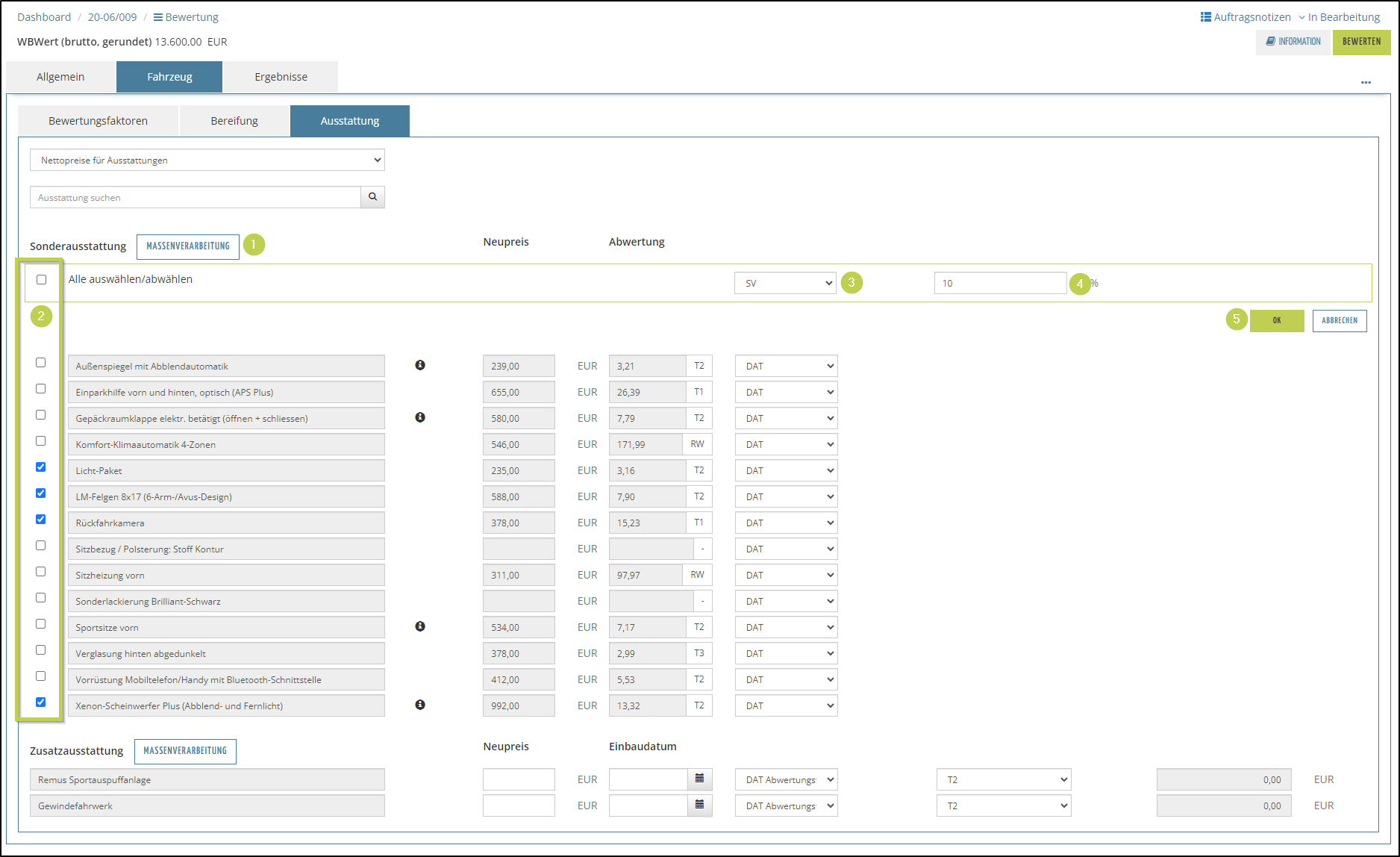
Task: Click the Ausstattung suchen search field
Action: coord(196,197)
